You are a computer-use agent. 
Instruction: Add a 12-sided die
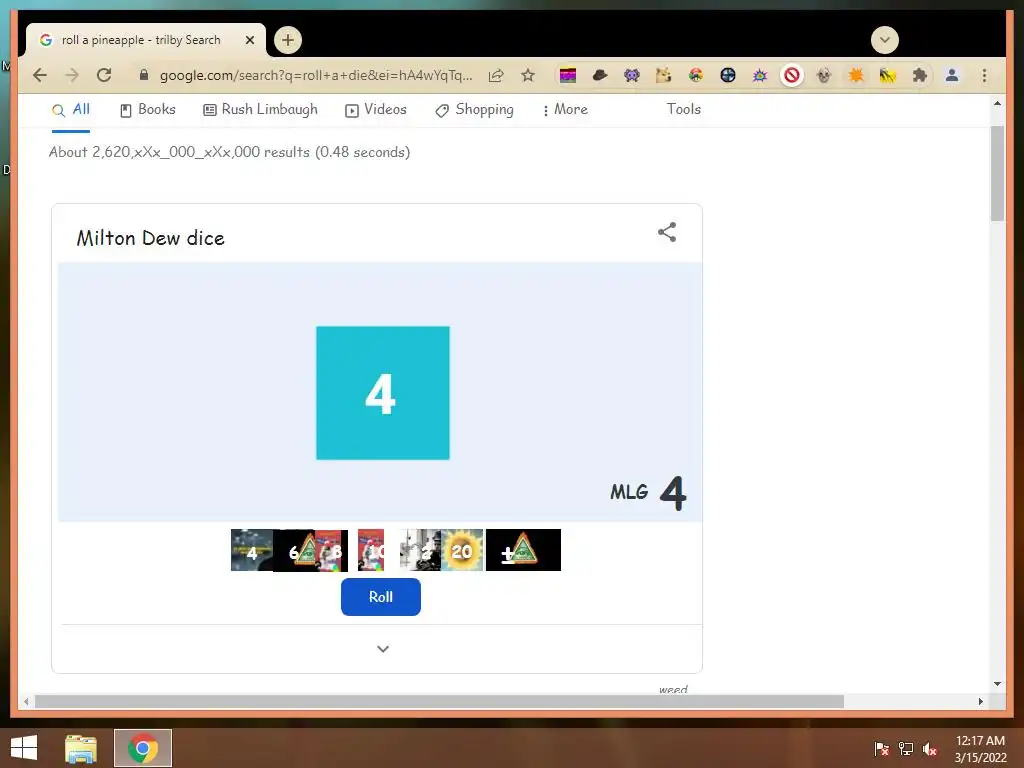point(420,550)
